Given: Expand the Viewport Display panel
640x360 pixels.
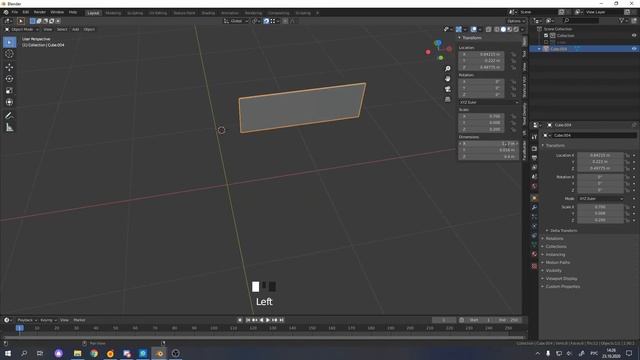Looking at the screenshot, I should click(x=561, y=278).
